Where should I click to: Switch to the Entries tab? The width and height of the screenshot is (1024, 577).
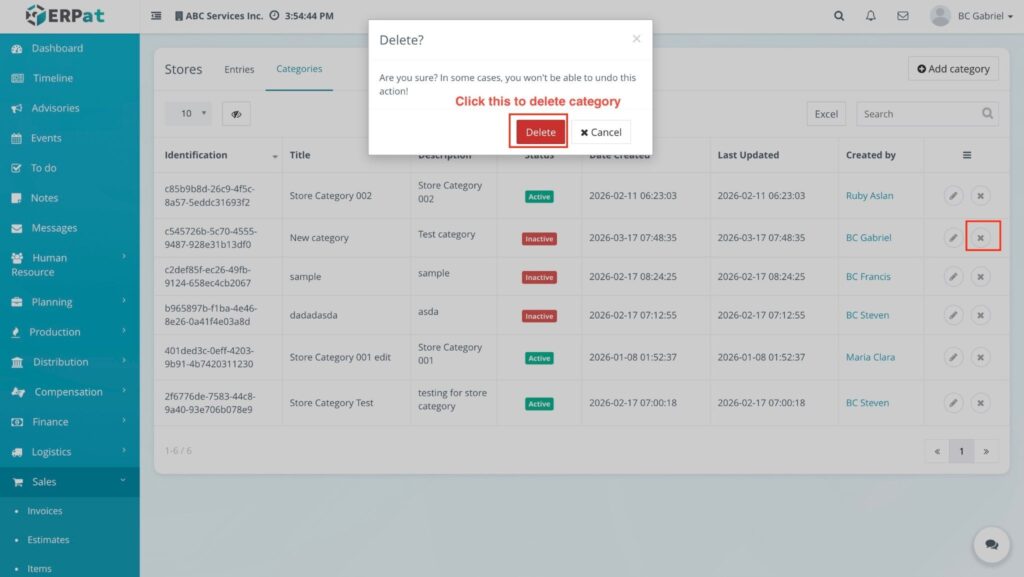pos(239,70)
